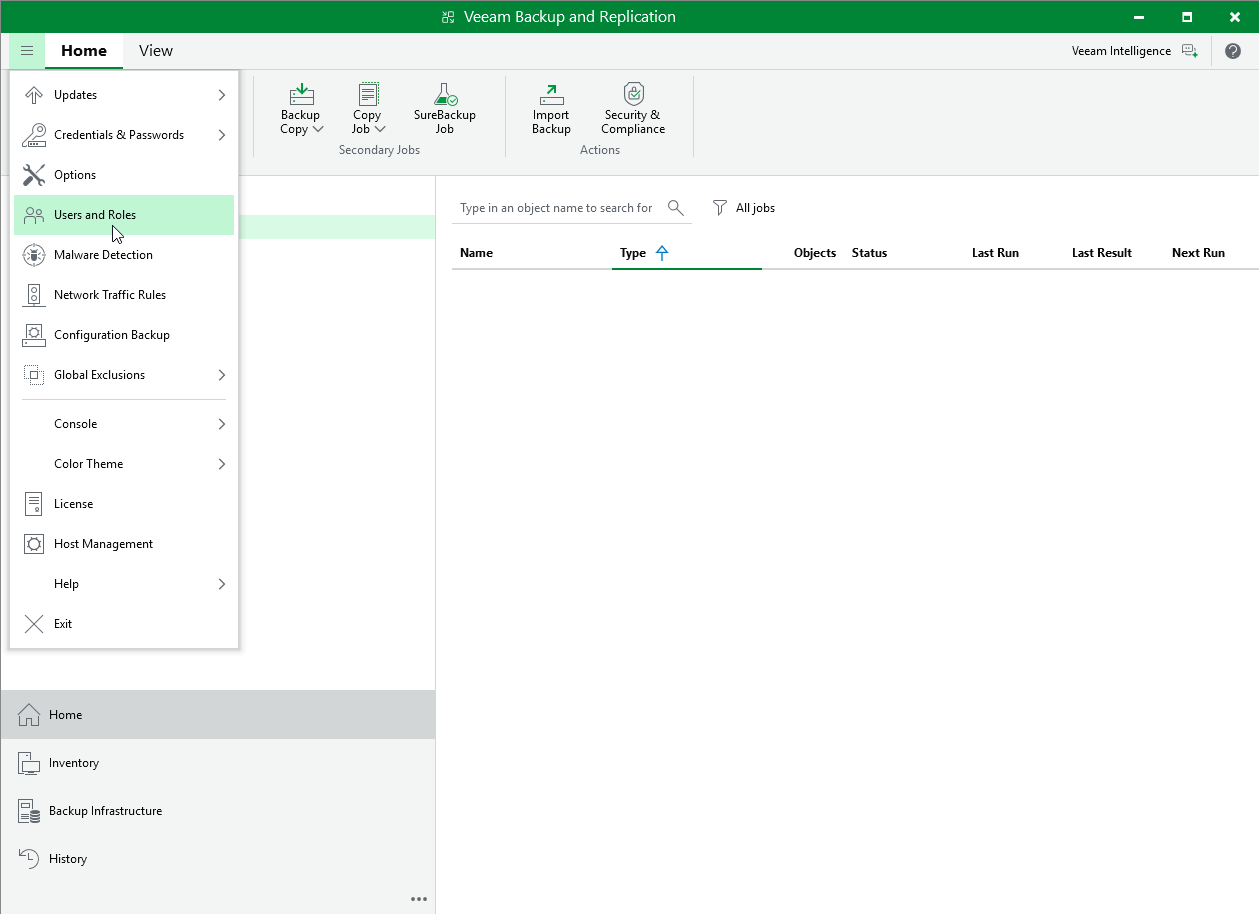Expand the Updates submenu chevron
The height and width of the screenshot is (914, 1259).
coord(222,95)
